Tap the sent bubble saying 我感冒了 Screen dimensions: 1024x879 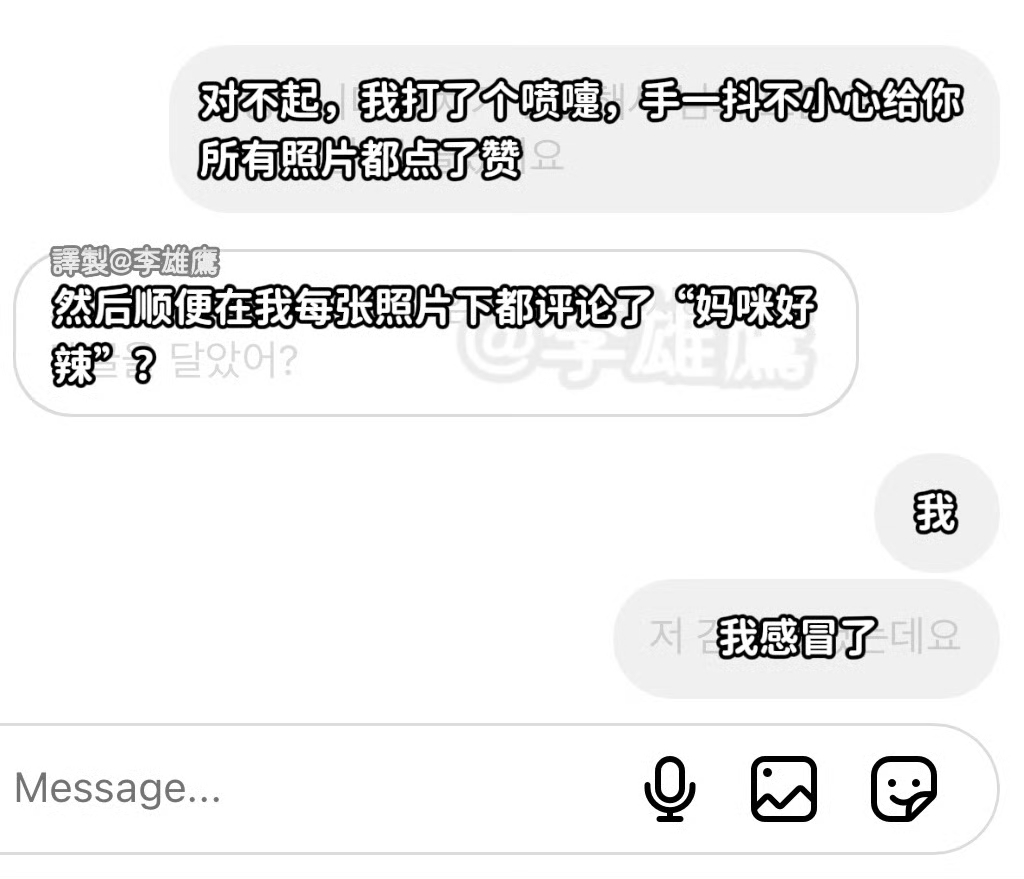[807, 638]
